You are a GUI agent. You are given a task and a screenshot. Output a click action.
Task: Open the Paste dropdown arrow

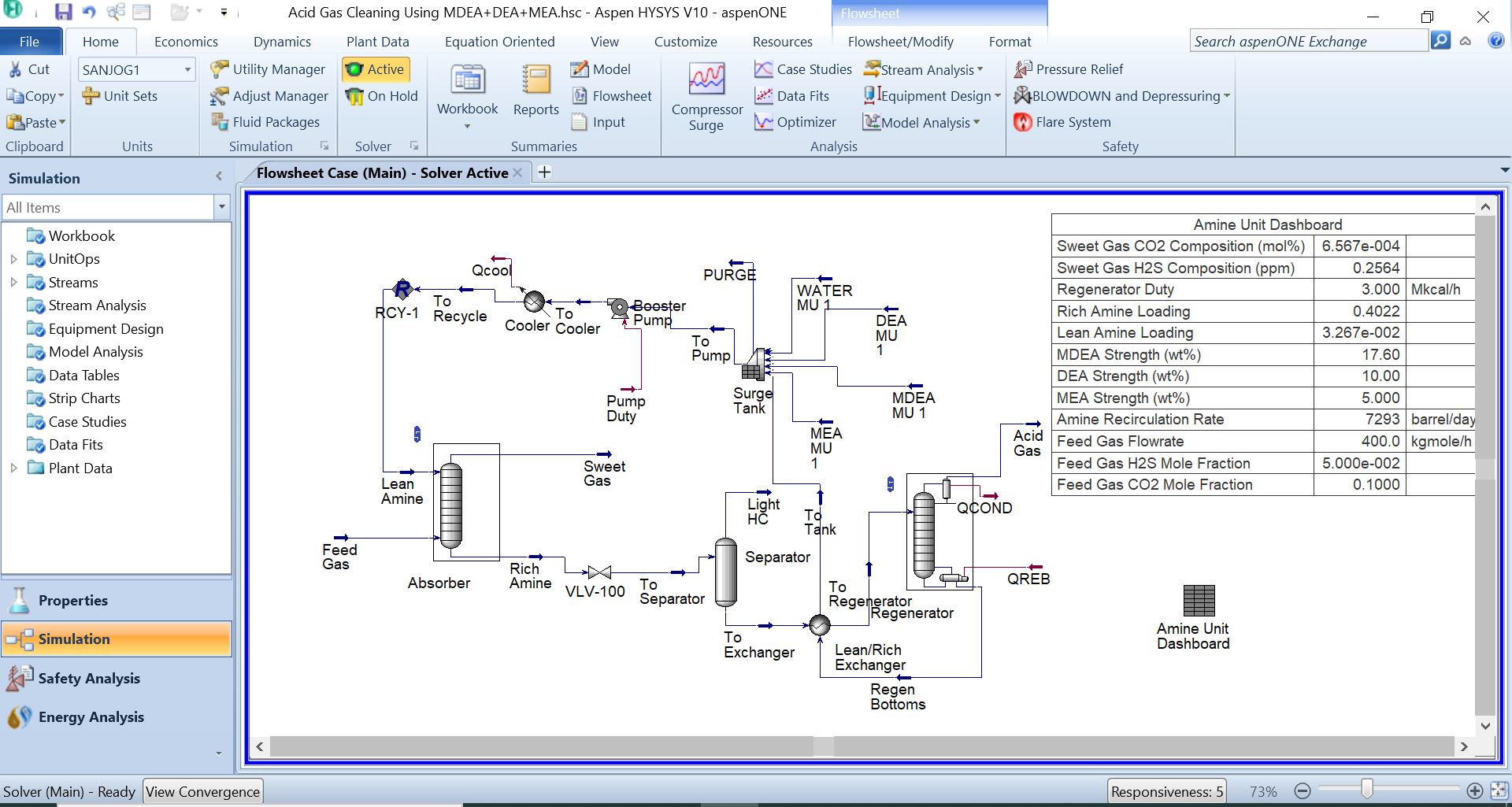tap(61, 123)
